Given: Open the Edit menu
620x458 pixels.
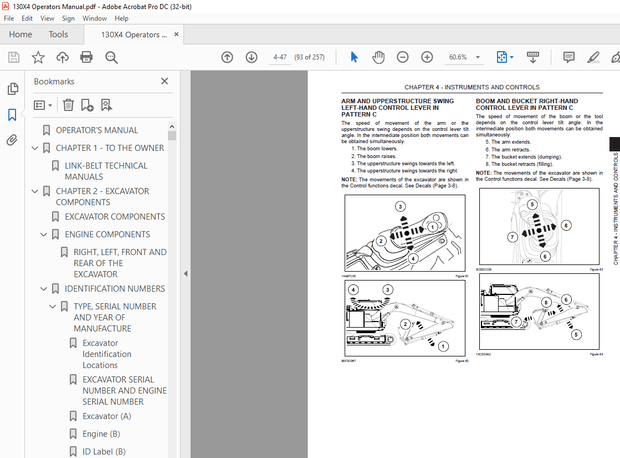Looking at the screenshot, I should point(27,18).
